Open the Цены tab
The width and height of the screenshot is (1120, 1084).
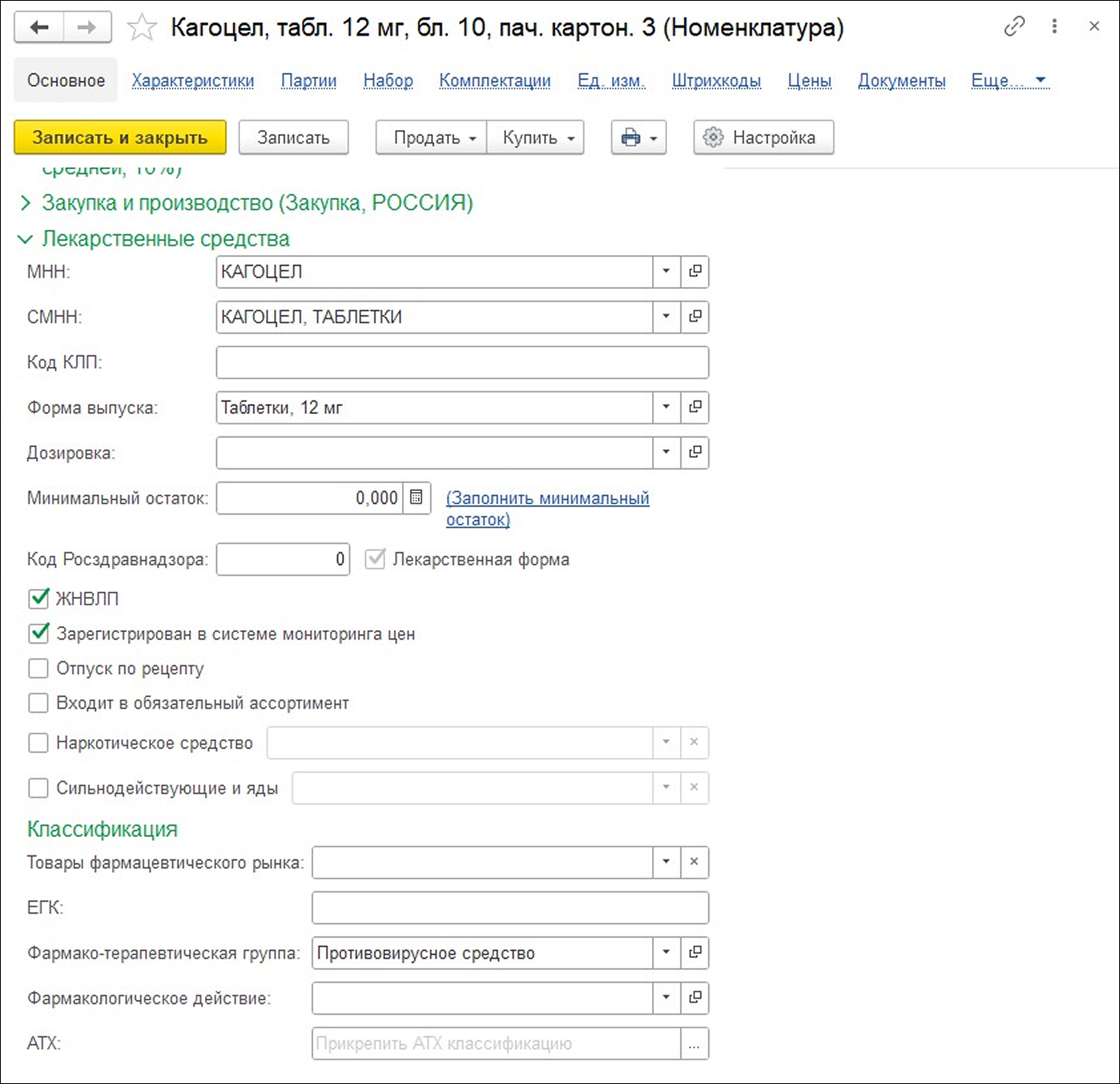pyautogui.click(x=809, y=80)
